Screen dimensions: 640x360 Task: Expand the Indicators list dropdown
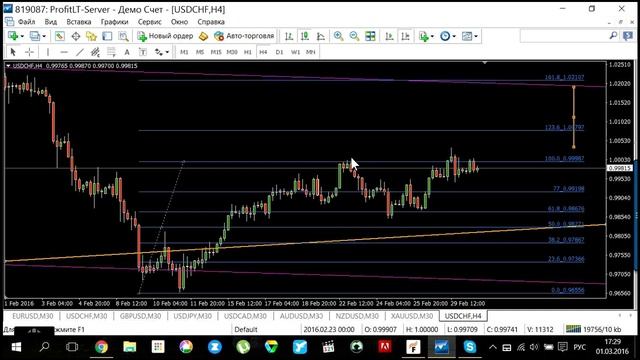pos(432,36)
